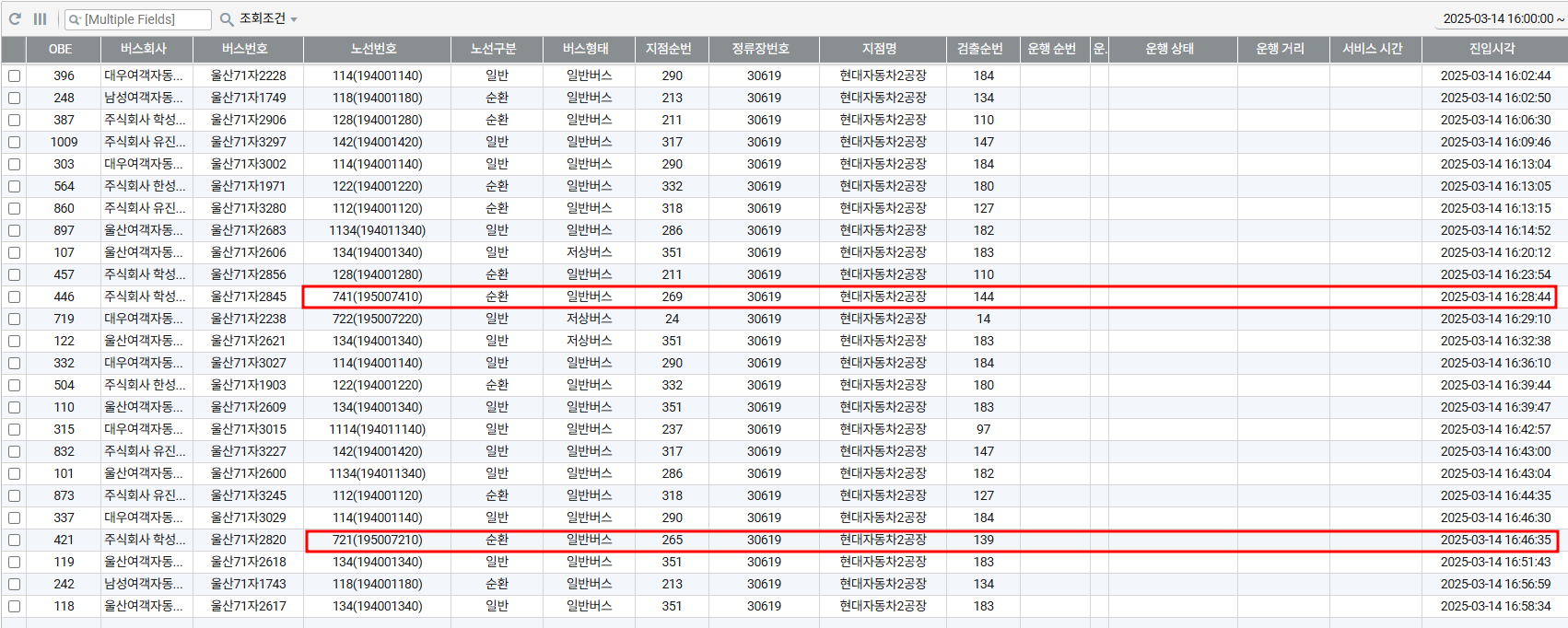Click bus number 울산71자1971

click(x=249, y=186)
